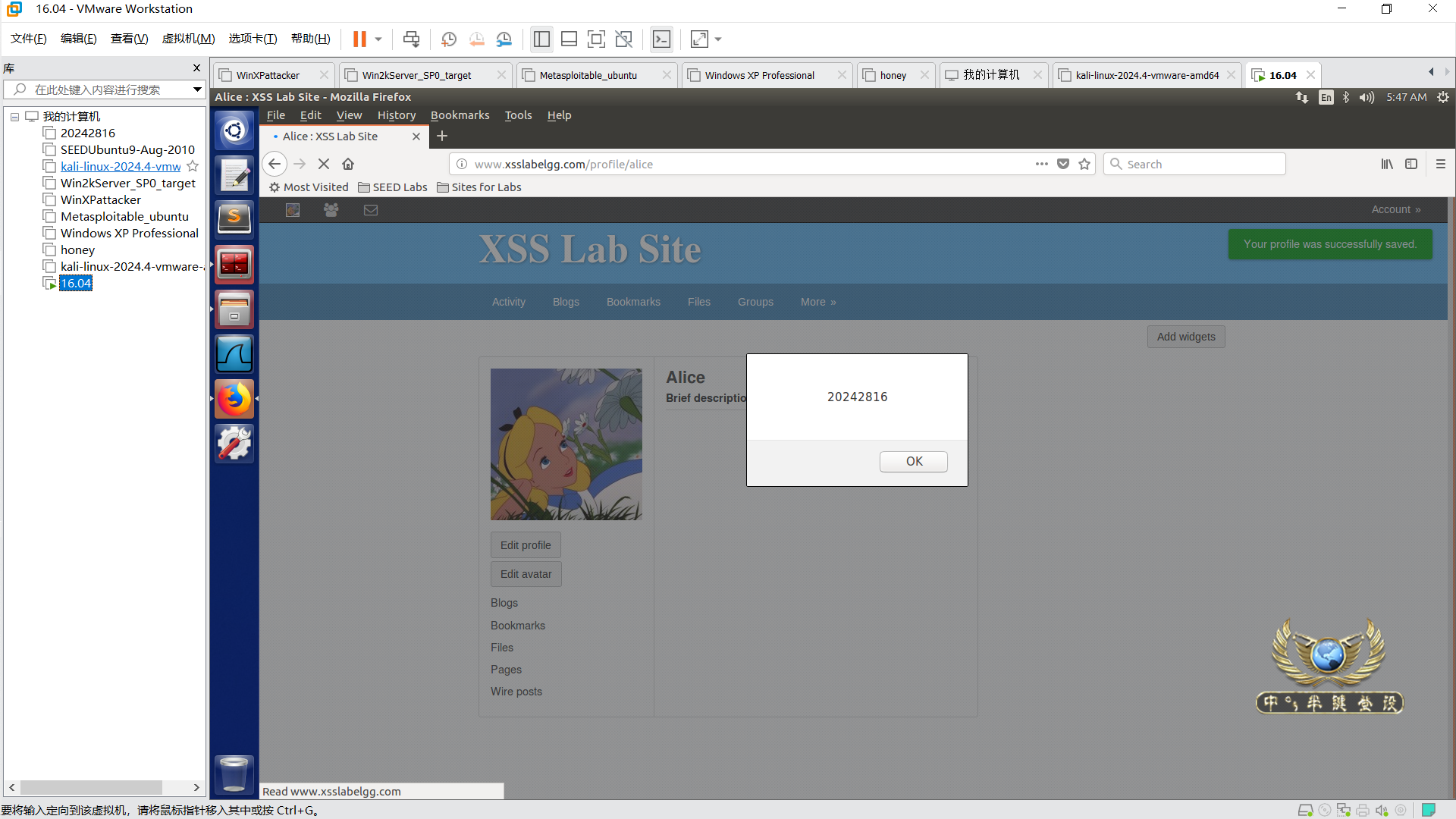Image resolution: width=1456 pixels, height=819 pixels.
Task: Click OK in the alert dialog
Action: [913, 461]
